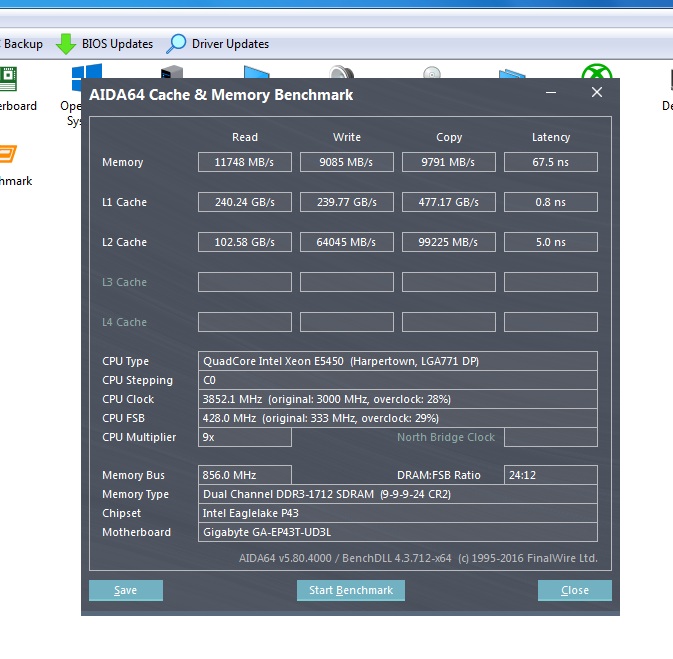This screenshot has width=673, height=659.
Task: Click Memory Bus value 856.0 MHz
Action: click(245, 475)
